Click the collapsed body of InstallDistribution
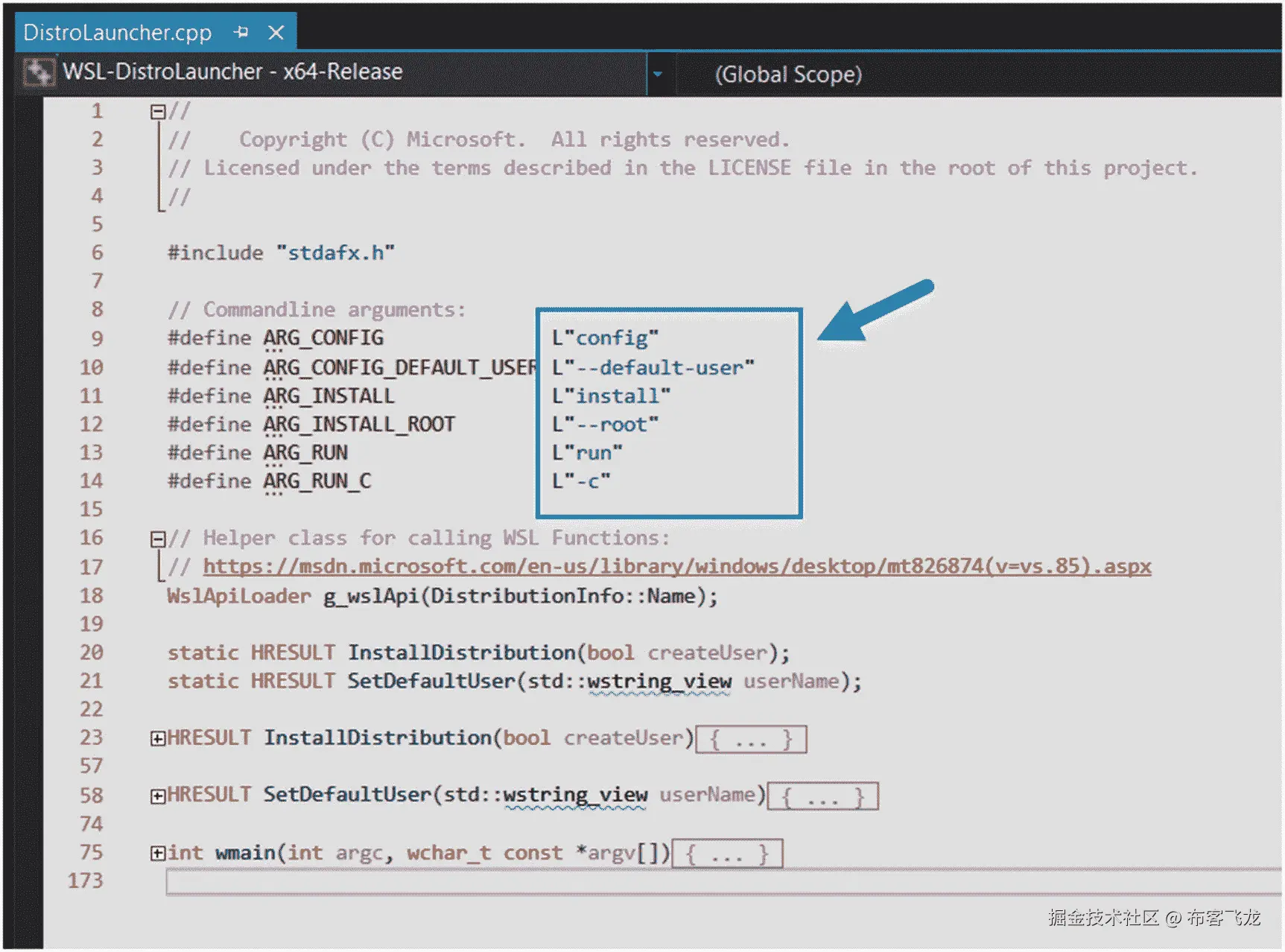 751,739
